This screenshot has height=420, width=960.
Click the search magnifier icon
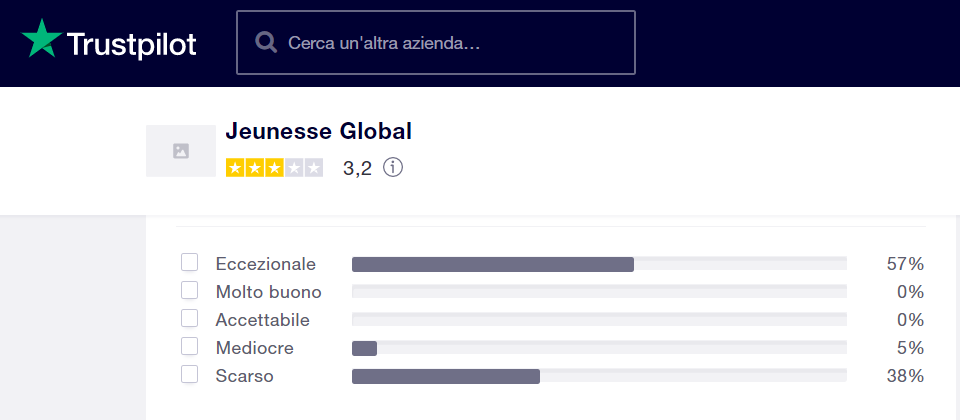(266, 43)
